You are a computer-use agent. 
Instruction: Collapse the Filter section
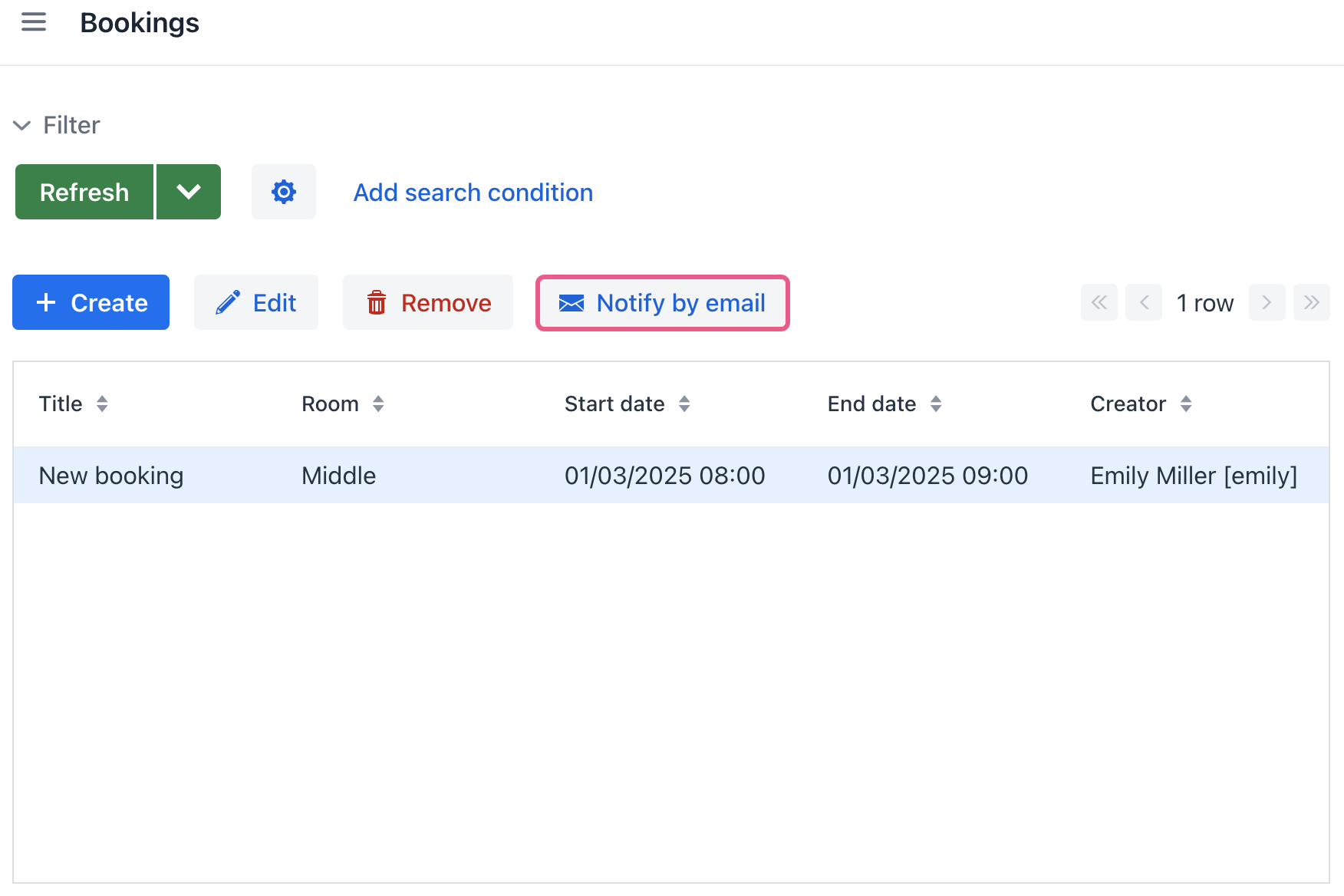tap(21, 125)
